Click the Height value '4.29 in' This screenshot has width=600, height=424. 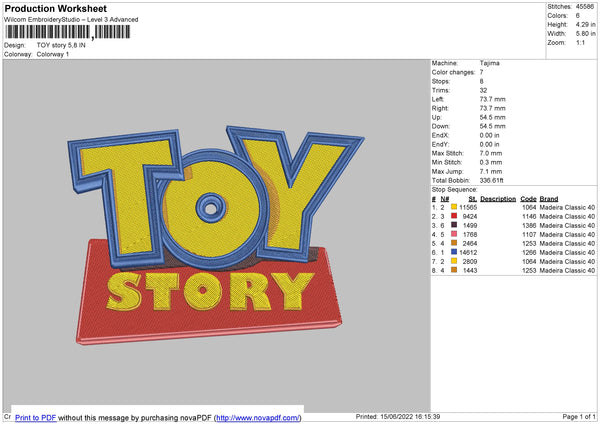585,24
